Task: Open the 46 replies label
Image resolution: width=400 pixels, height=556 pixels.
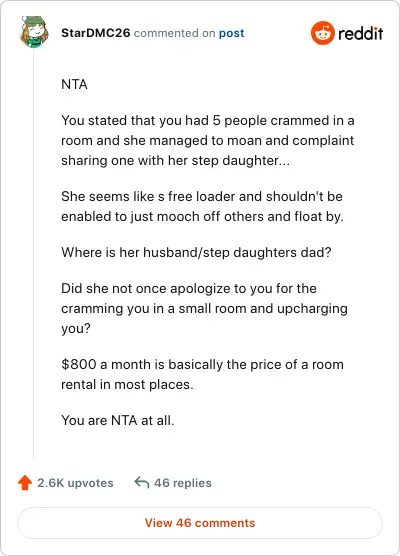Action: click(183, 483)
